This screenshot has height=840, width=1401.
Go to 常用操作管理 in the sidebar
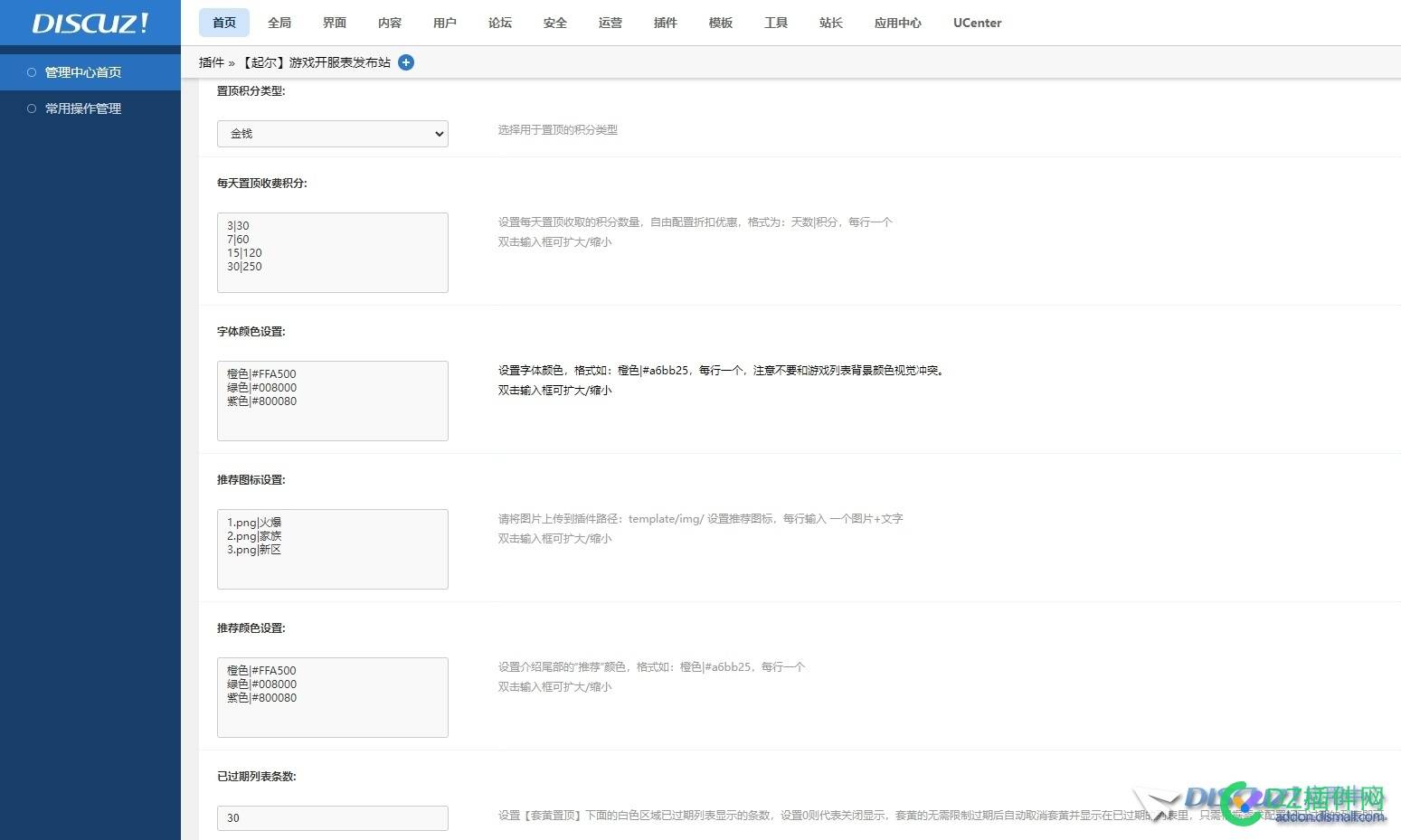(90, 109)
